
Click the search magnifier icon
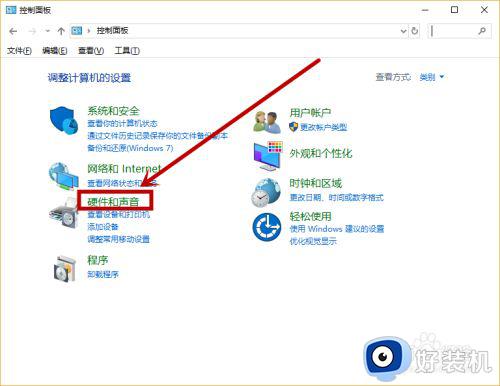coord(482,31)
